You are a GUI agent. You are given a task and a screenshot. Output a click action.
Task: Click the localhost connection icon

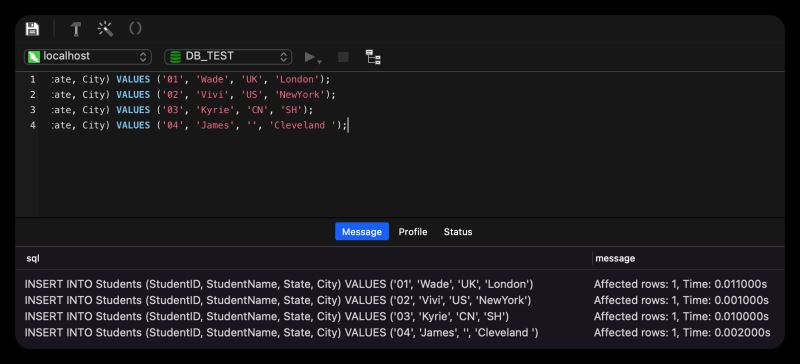tap(34, 57)
